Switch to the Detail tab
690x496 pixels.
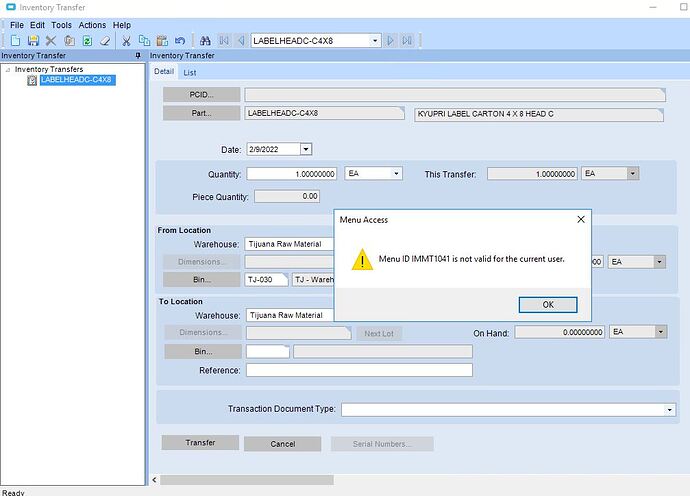click(x=164, y=71)
